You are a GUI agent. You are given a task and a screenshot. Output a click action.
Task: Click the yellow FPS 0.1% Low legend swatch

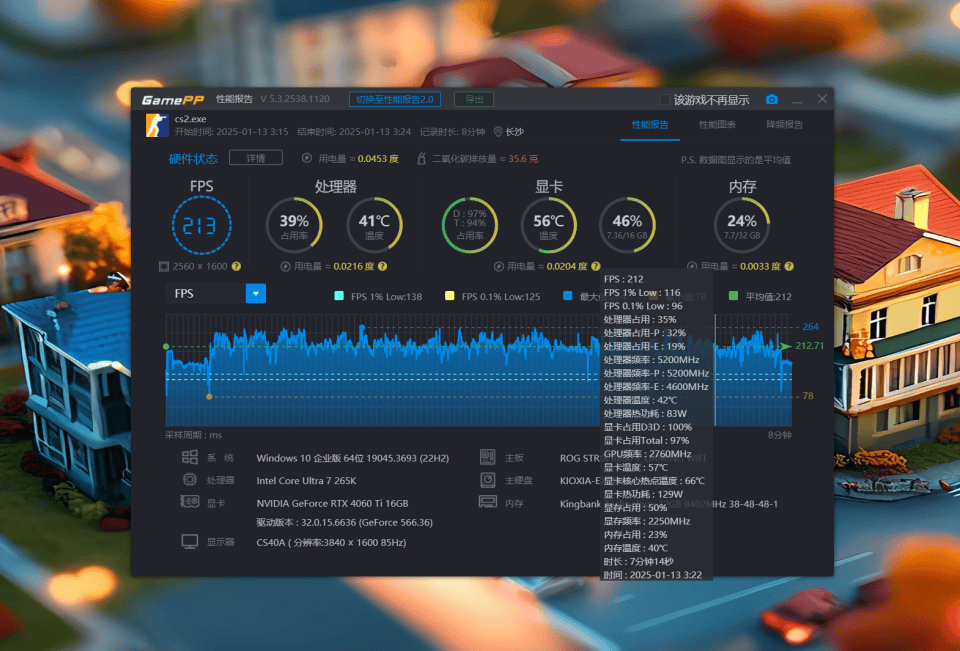[x=449, y=296]
